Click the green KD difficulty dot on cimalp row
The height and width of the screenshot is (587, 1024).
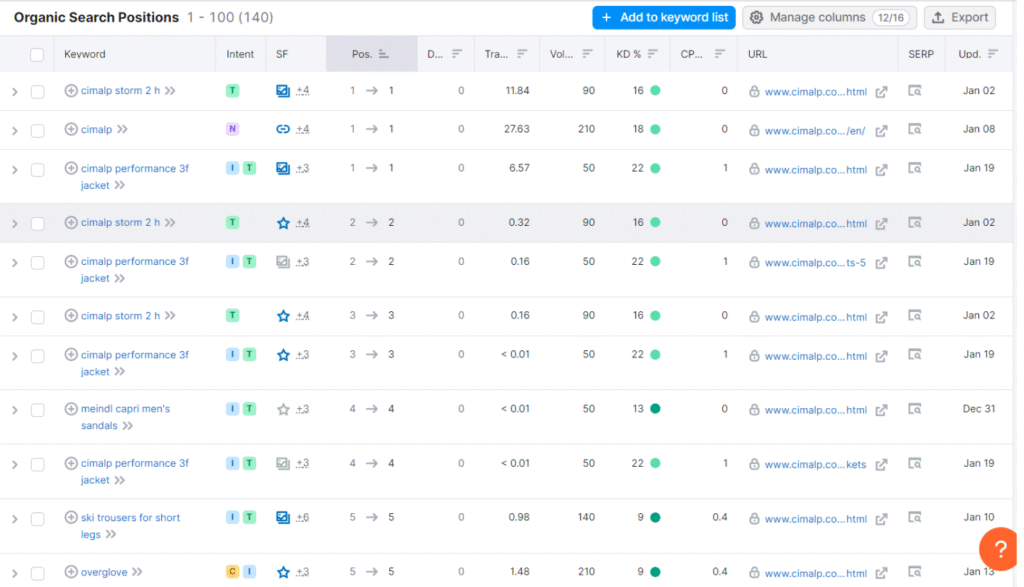[x=656, y=129]
